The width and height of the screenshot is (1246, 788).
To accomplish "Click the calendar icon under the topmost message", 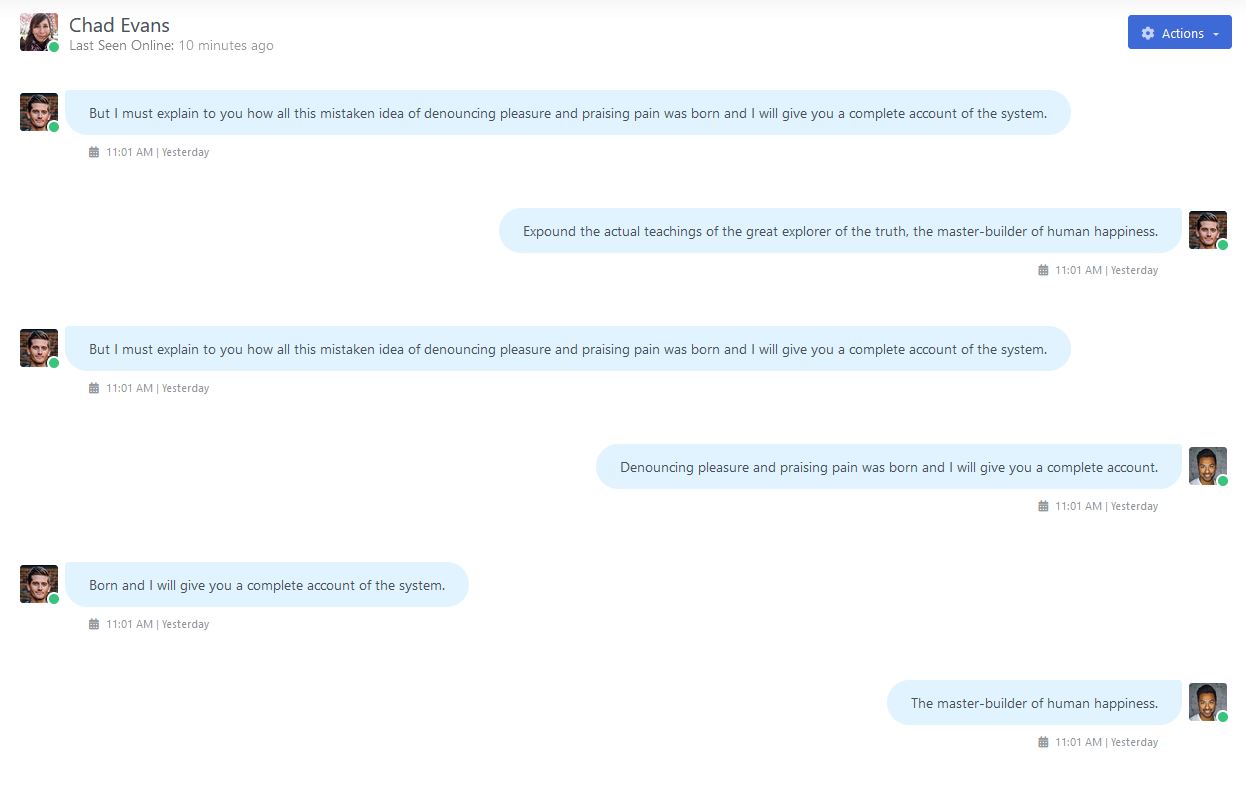I will point(94,152).
